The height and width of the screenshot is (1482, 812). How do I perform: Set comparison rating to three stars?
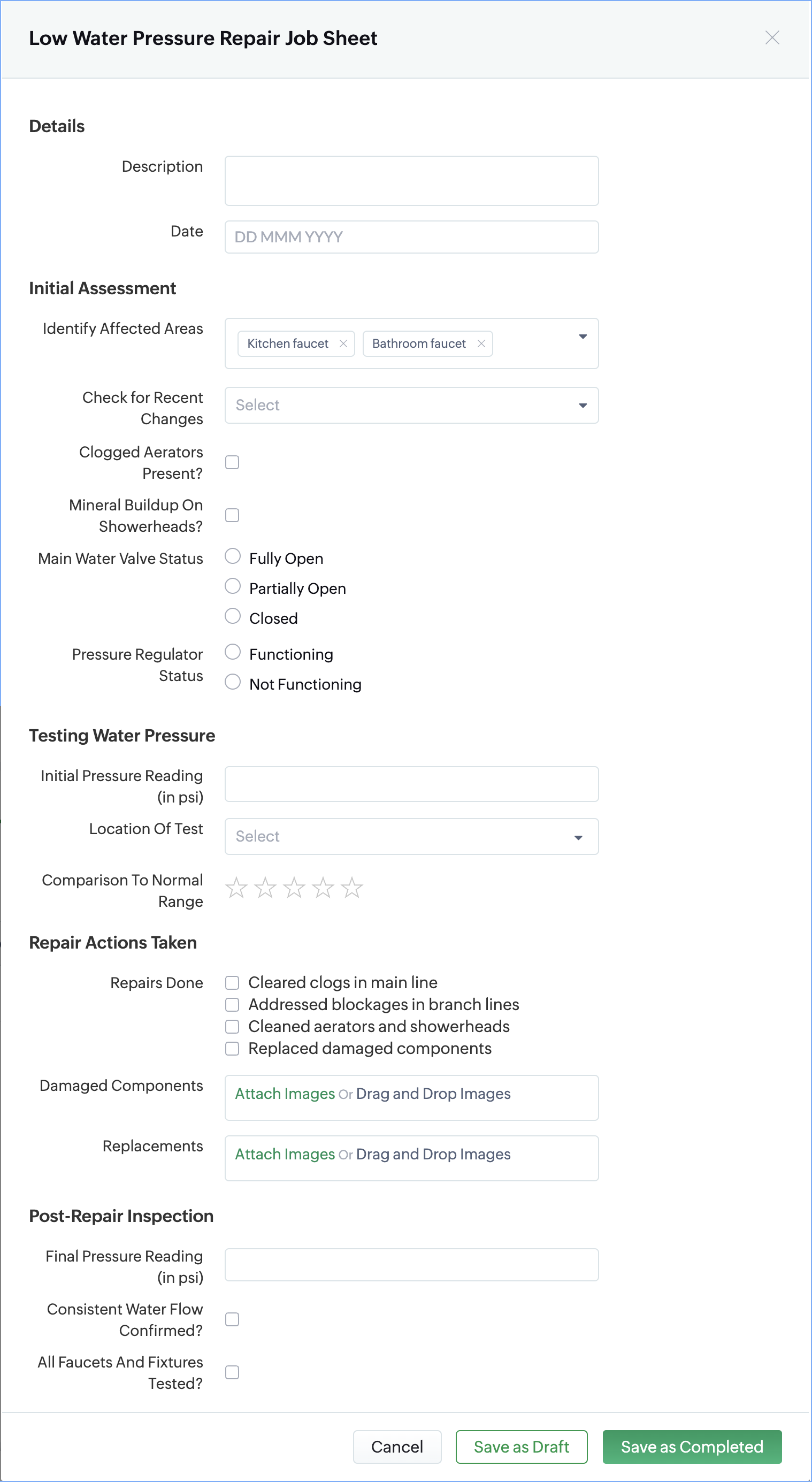[294, 888]
